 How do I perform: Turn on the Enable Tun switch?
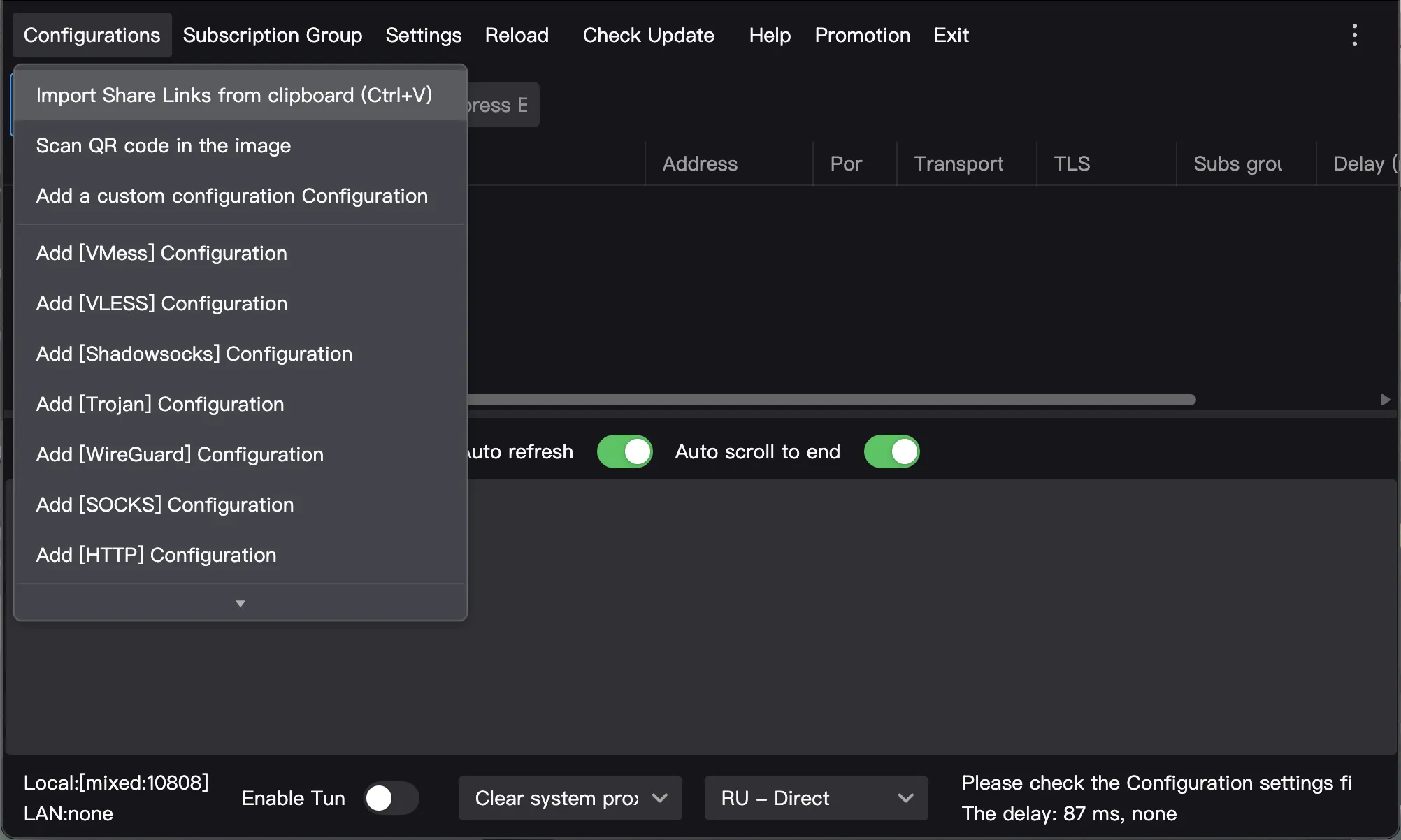pos(391,798)
